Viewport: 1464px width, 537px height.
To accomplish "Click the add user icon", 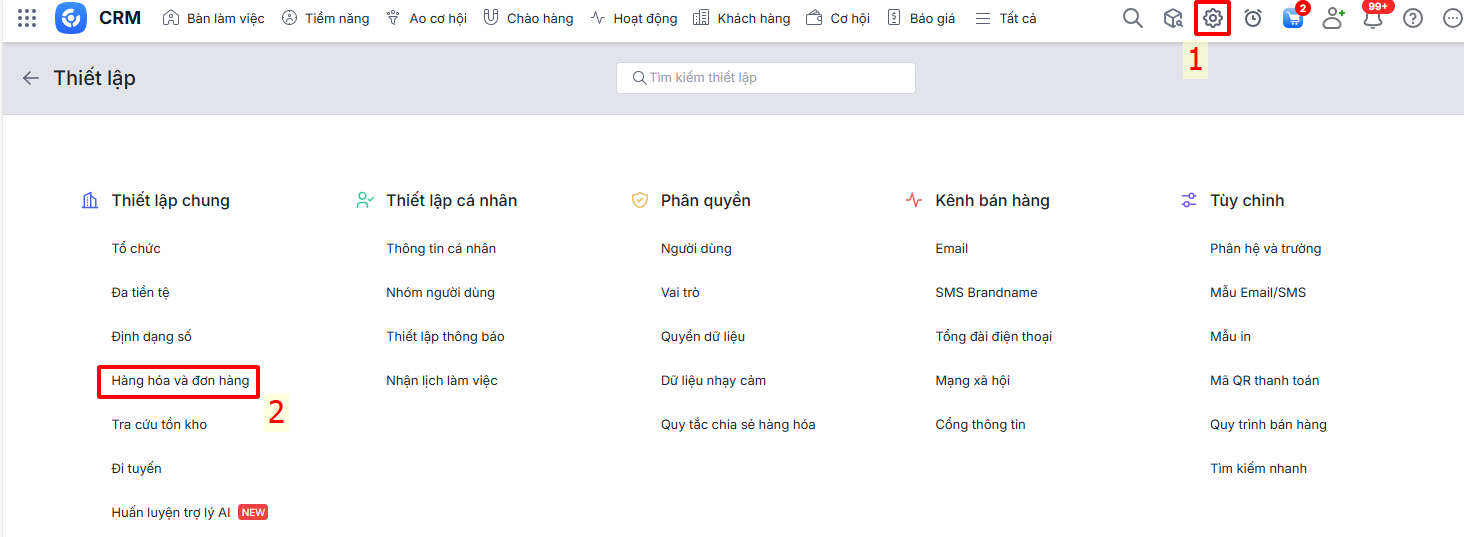I will click(1333, 18).
